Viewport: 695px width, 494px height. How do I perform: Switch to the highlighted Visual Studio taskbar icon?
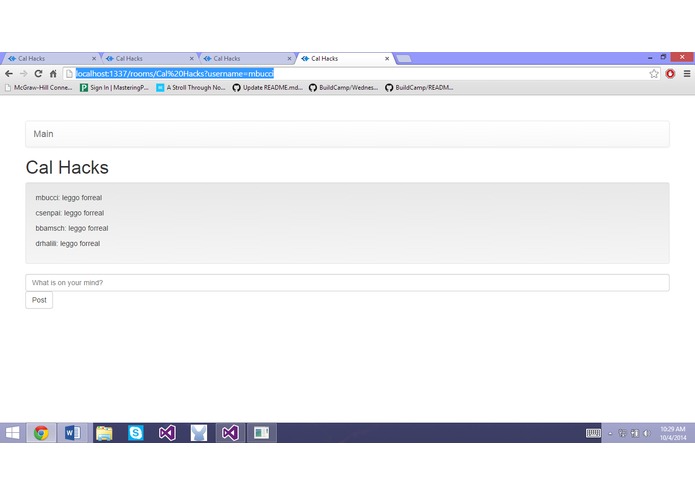(x=230, y=433)
